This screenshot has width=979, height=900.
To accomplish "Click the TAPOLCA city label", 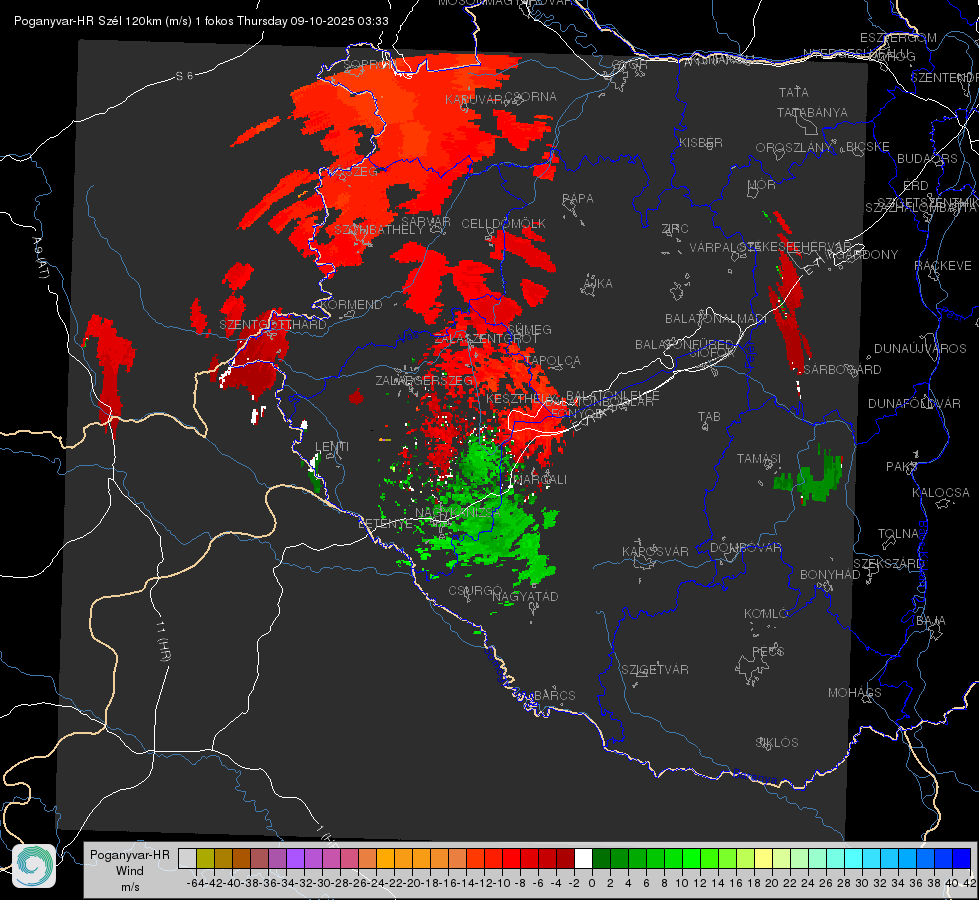I will tap(553, 360).
